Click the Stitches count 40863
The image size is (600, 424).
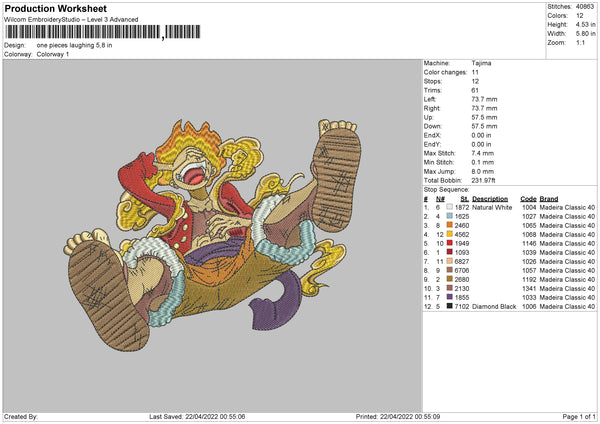pyautogui.click(x=585, y=7)
